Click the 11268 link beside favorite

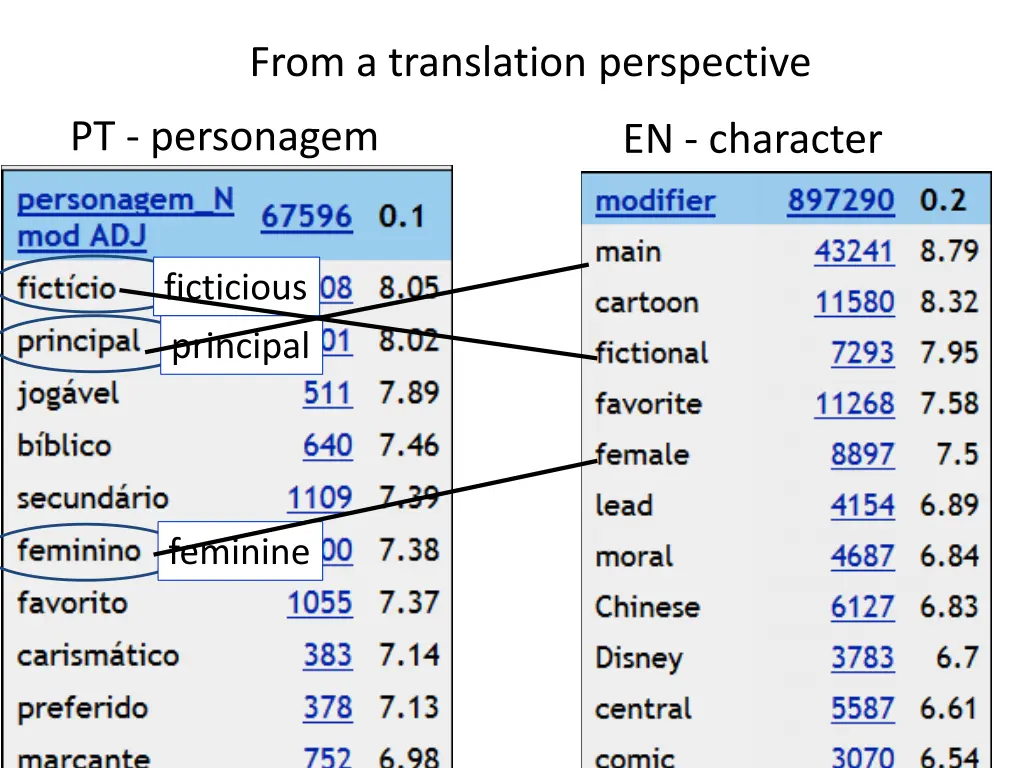[854, 404]
